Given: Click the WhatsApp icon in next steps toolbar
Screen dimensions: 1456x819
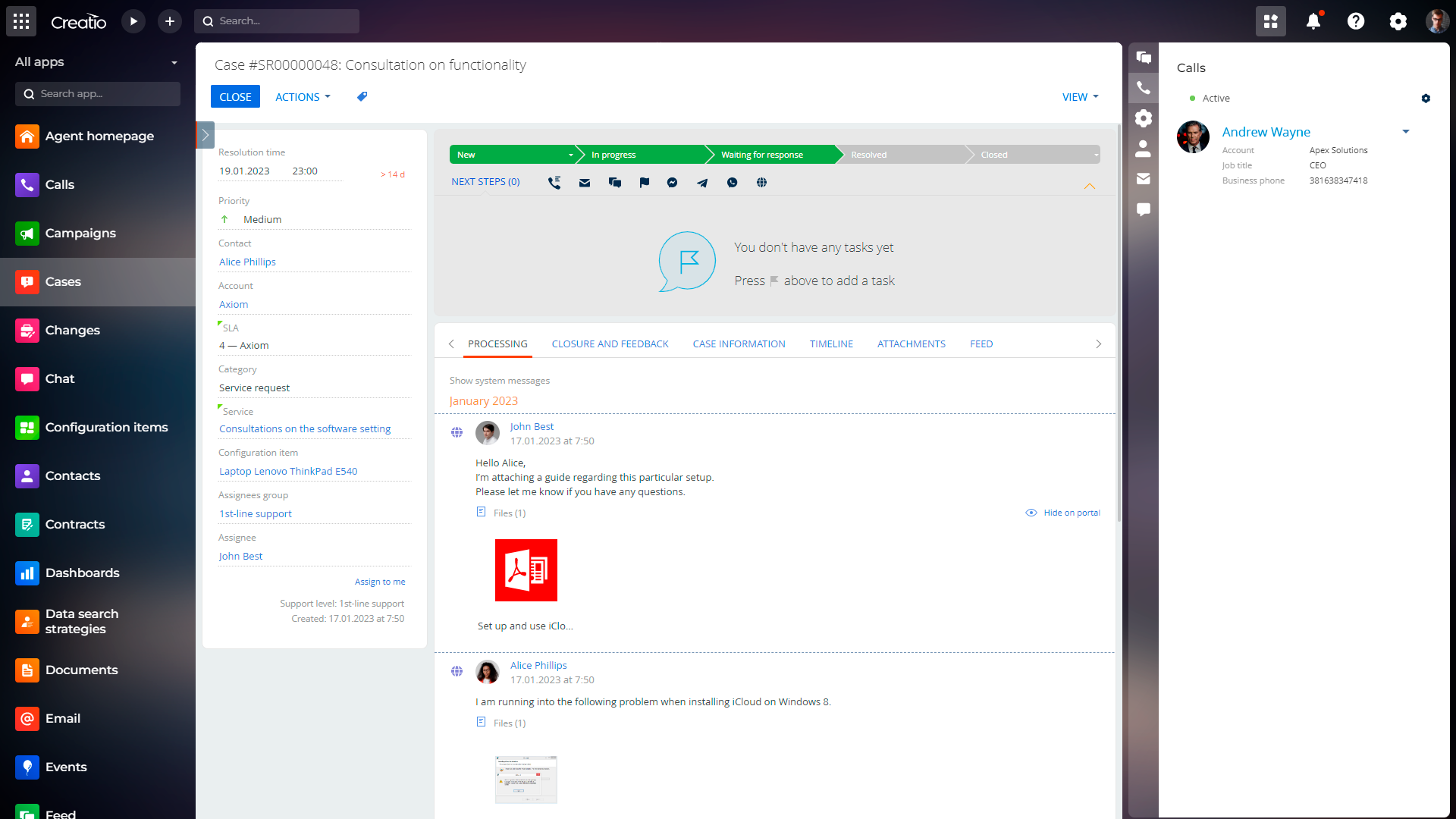Looking at the screenshot, I should tap(732, 183).
